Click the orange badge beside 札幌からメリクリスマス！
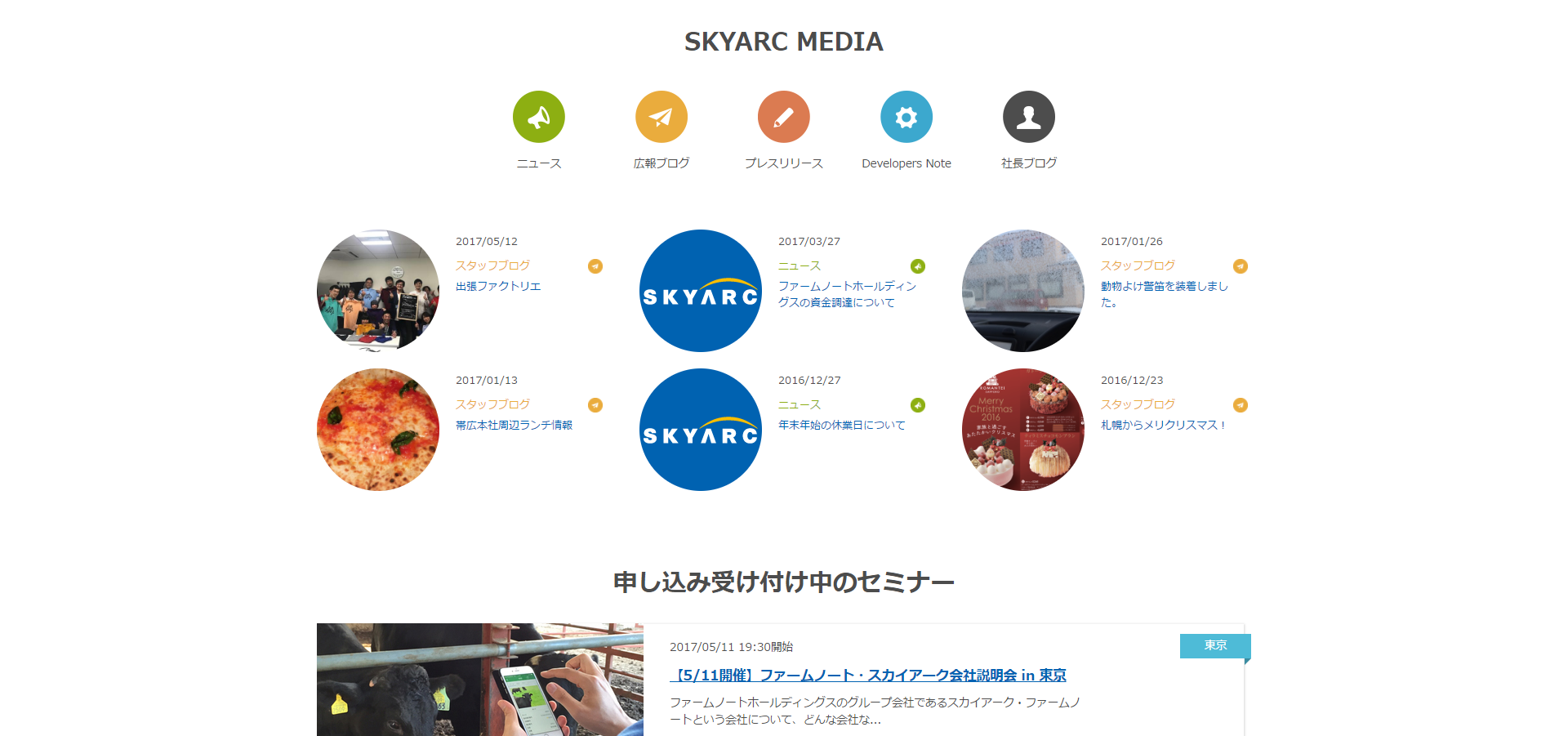 1241,404
